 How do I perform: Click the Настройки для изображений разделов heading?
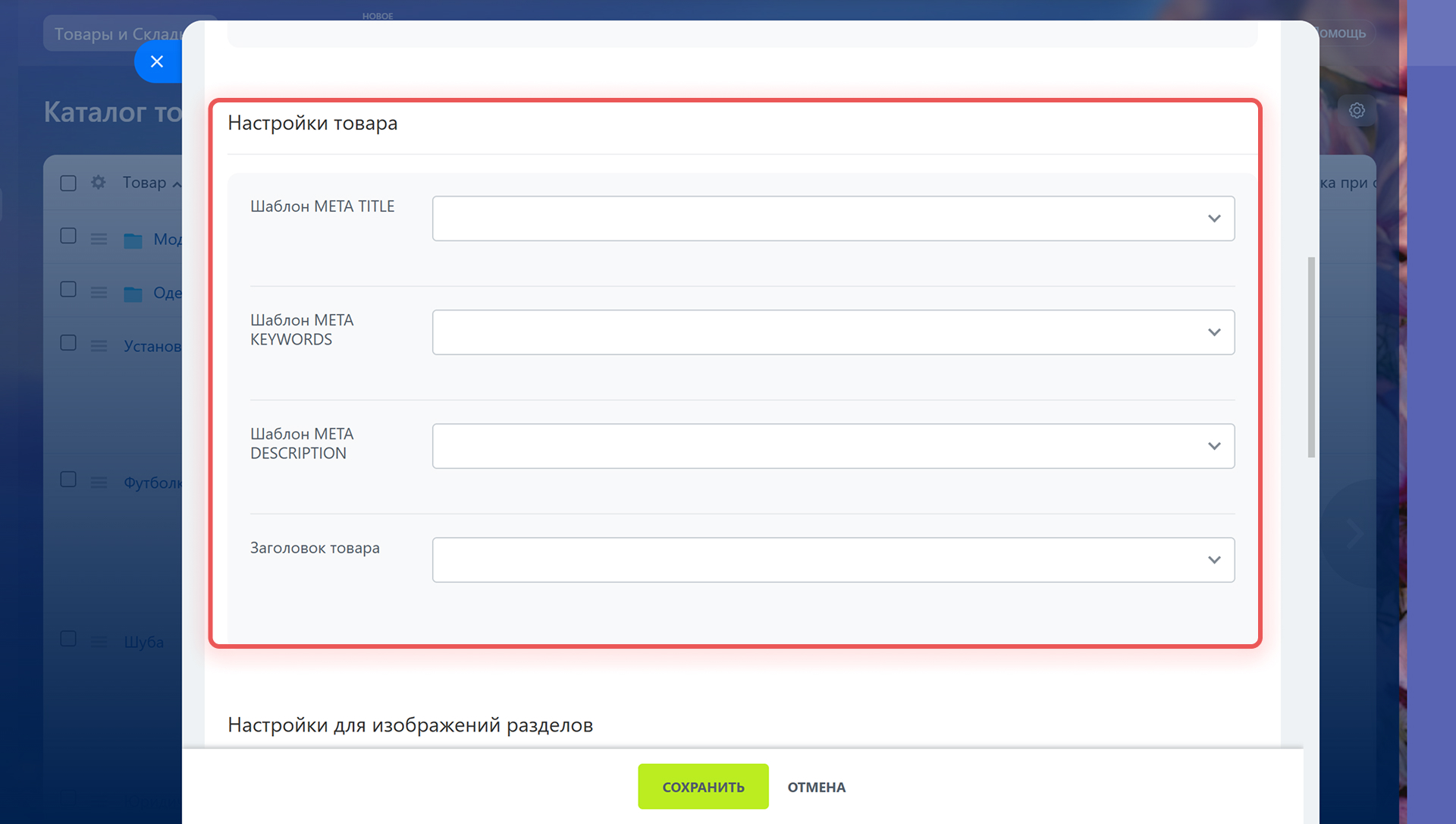click(x=410, y=725)
